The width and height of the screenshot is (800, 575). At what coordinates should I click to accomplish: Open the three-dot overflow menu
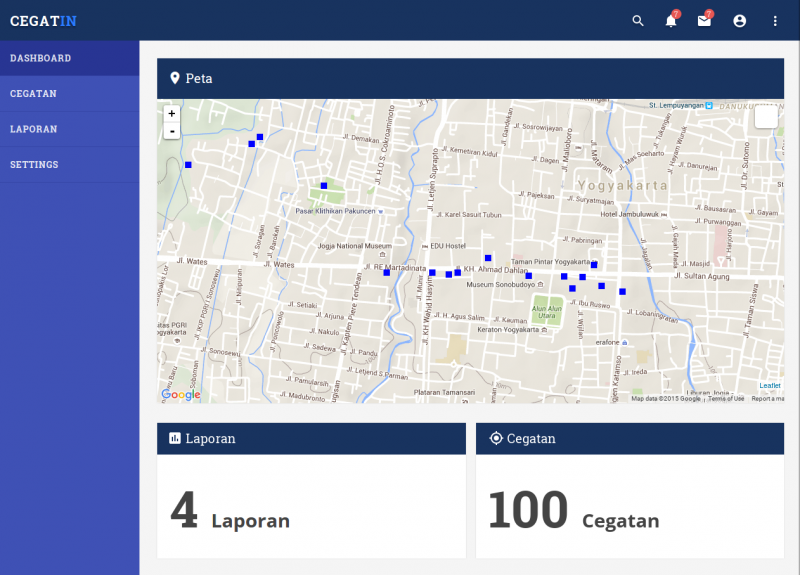(775, 21)
